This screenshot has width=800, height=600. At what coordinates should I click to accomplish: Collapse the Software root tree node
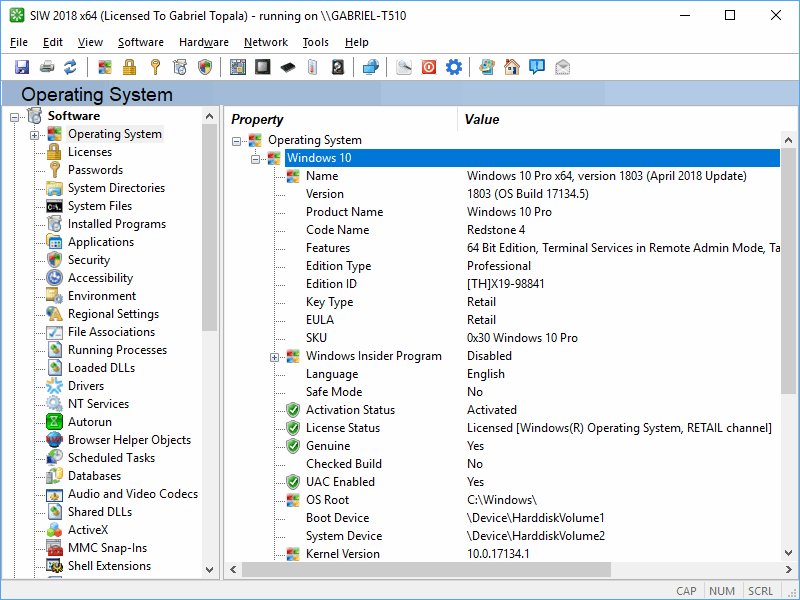pyautogui.click(x=14, y=117)
